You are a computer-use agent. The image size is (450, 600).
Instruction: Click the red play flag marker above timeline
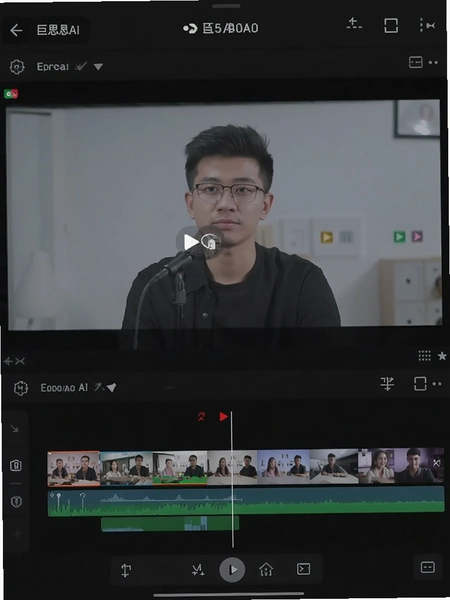point(223,417)
